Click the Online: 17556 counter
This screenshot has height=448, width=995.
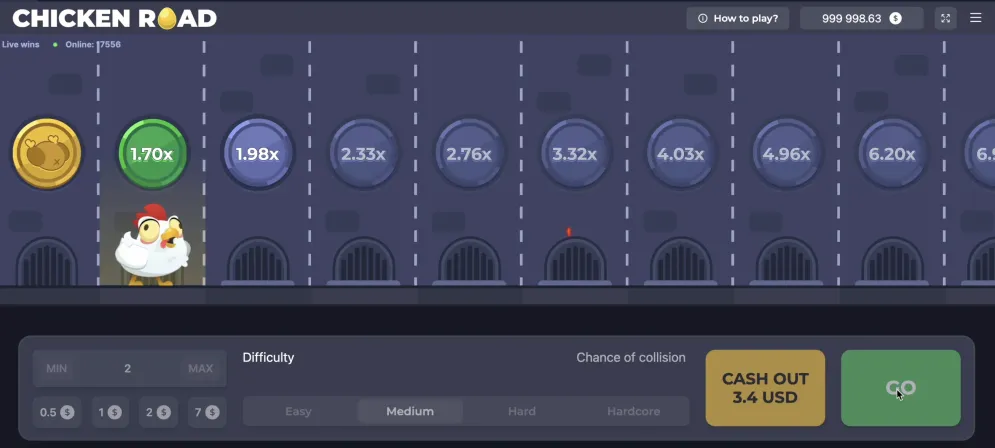coord(93,44)
